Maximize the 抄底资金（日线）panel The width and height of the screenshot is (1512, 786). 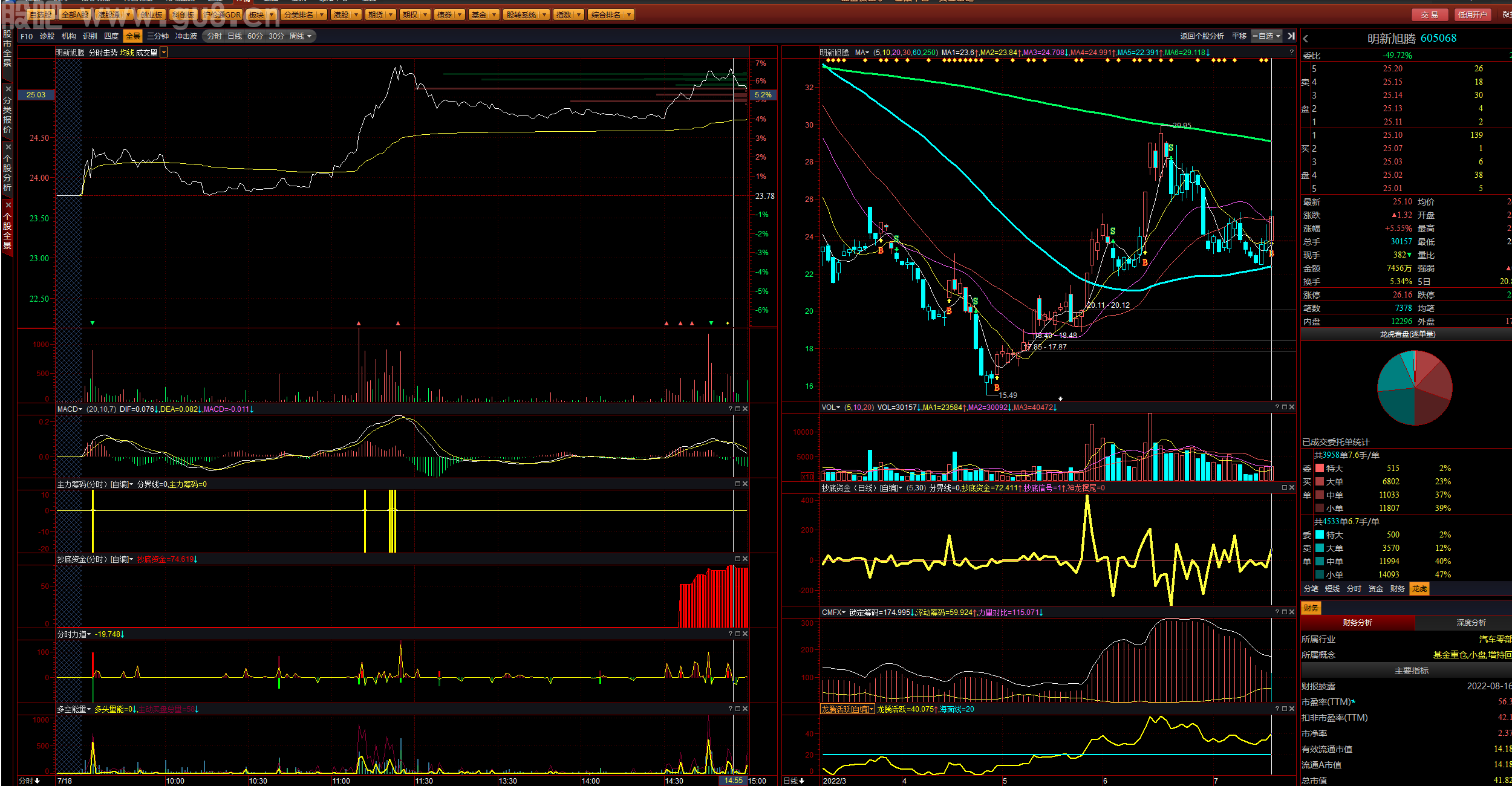pyautogui.click(x=1285, y=488)
